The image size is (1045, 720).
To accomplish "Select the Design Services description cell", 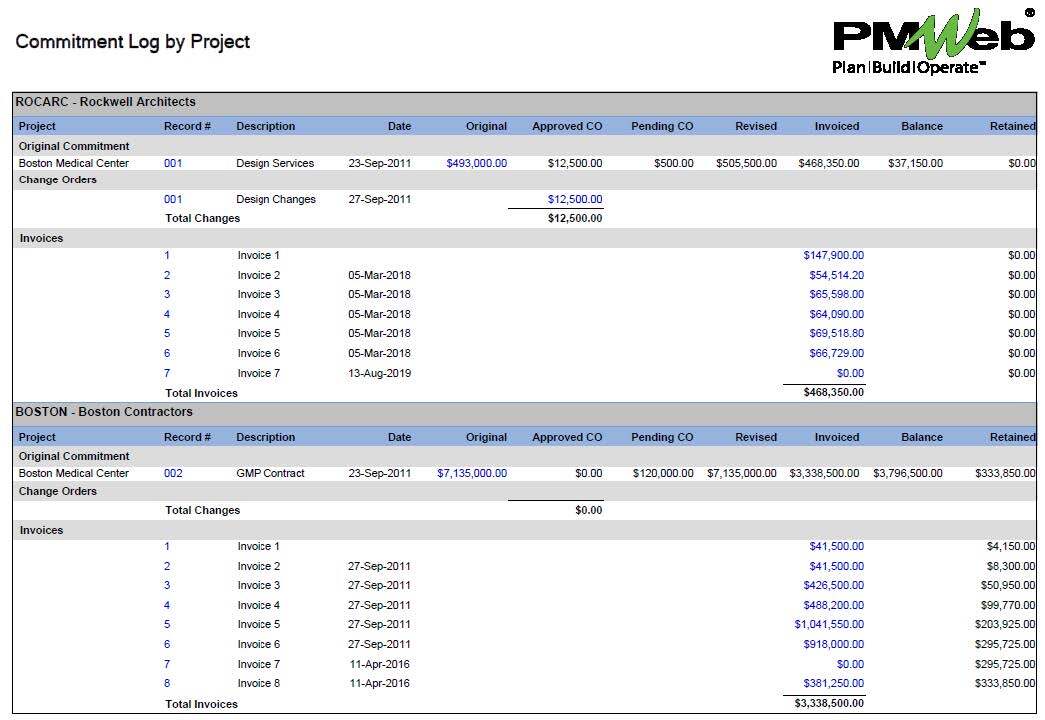I will [x=275, y=163].
